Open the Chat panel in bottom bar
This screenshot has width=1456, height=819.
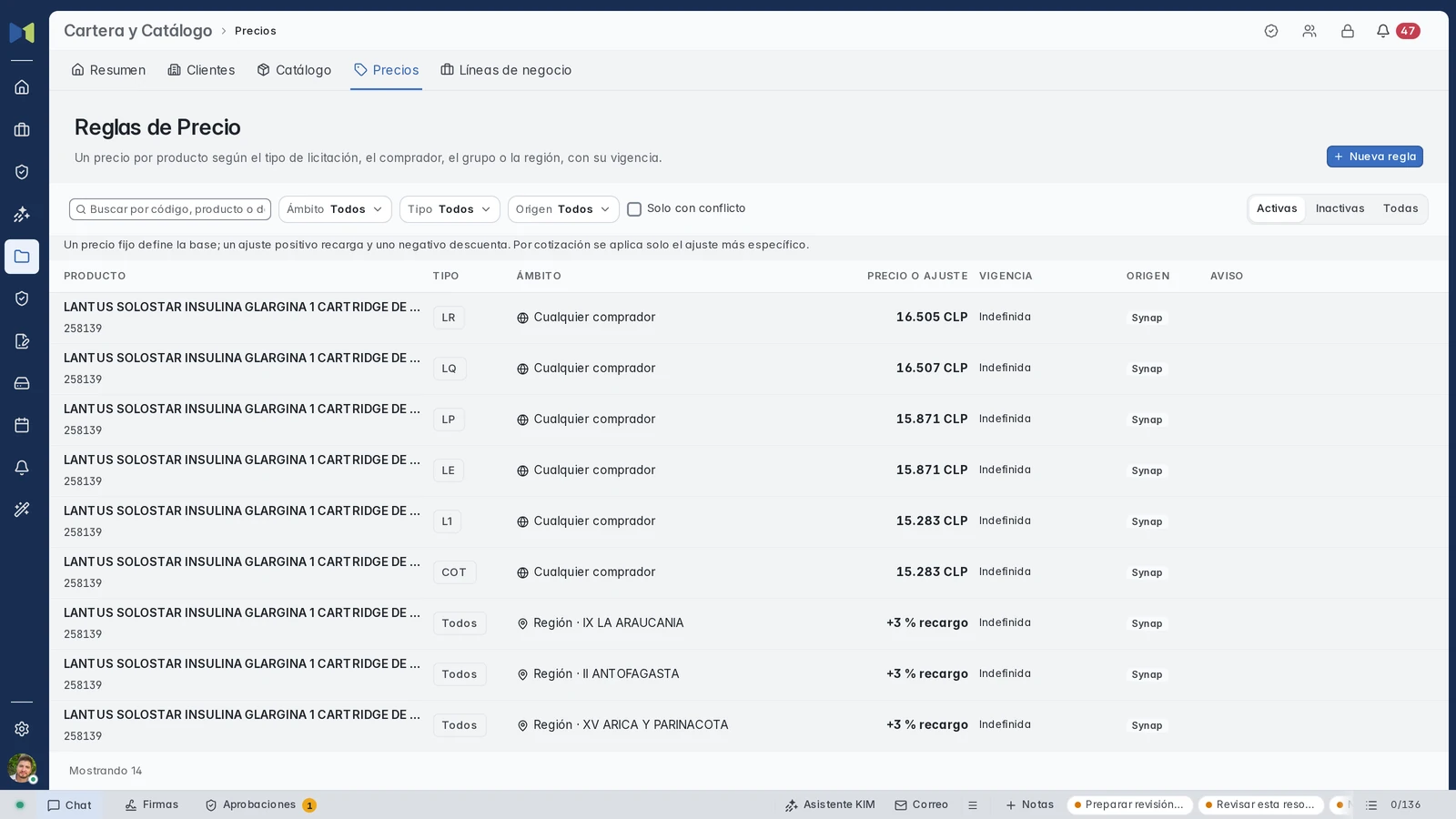click(70, 805)
